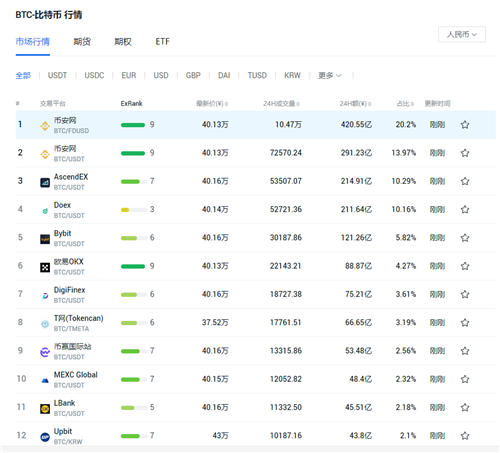Star the Tokencan row
The image size is (500, 453).
click(465, 323)
